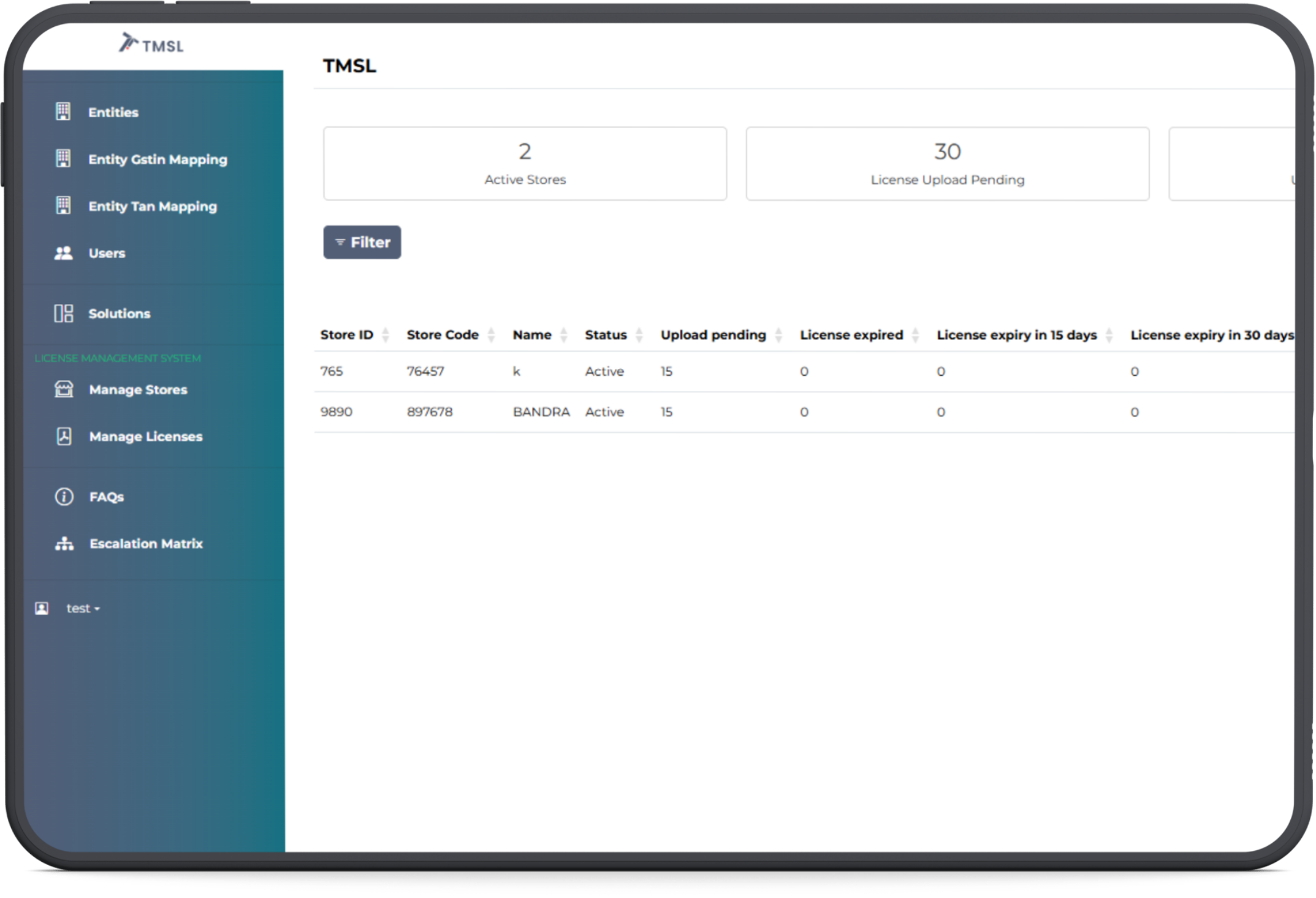Click the Solutions layout icon

click(63, 313)
